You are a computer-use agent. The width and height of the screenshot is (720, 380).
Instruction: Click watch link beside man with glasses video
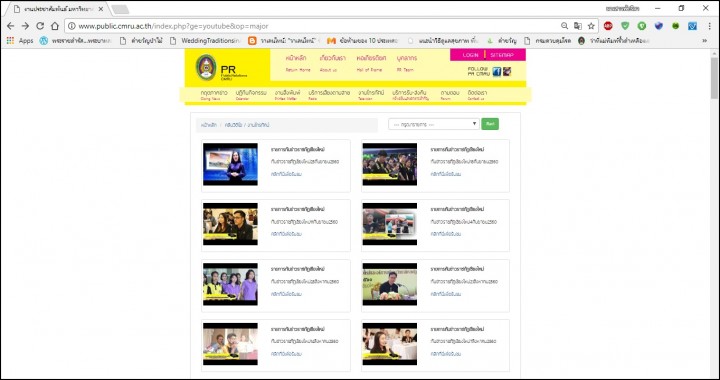[286, 234]
